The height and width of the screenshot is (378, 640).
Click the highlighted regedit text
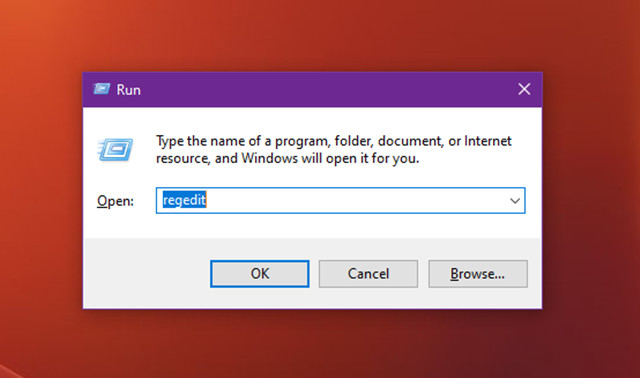184,200
